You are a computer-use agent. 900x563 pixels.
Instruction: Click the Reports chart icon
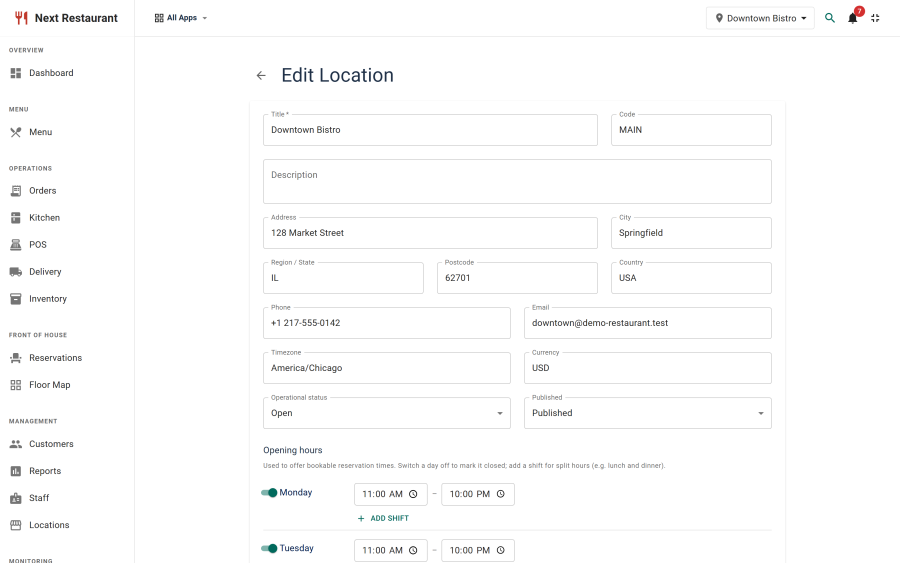point(16,471)
